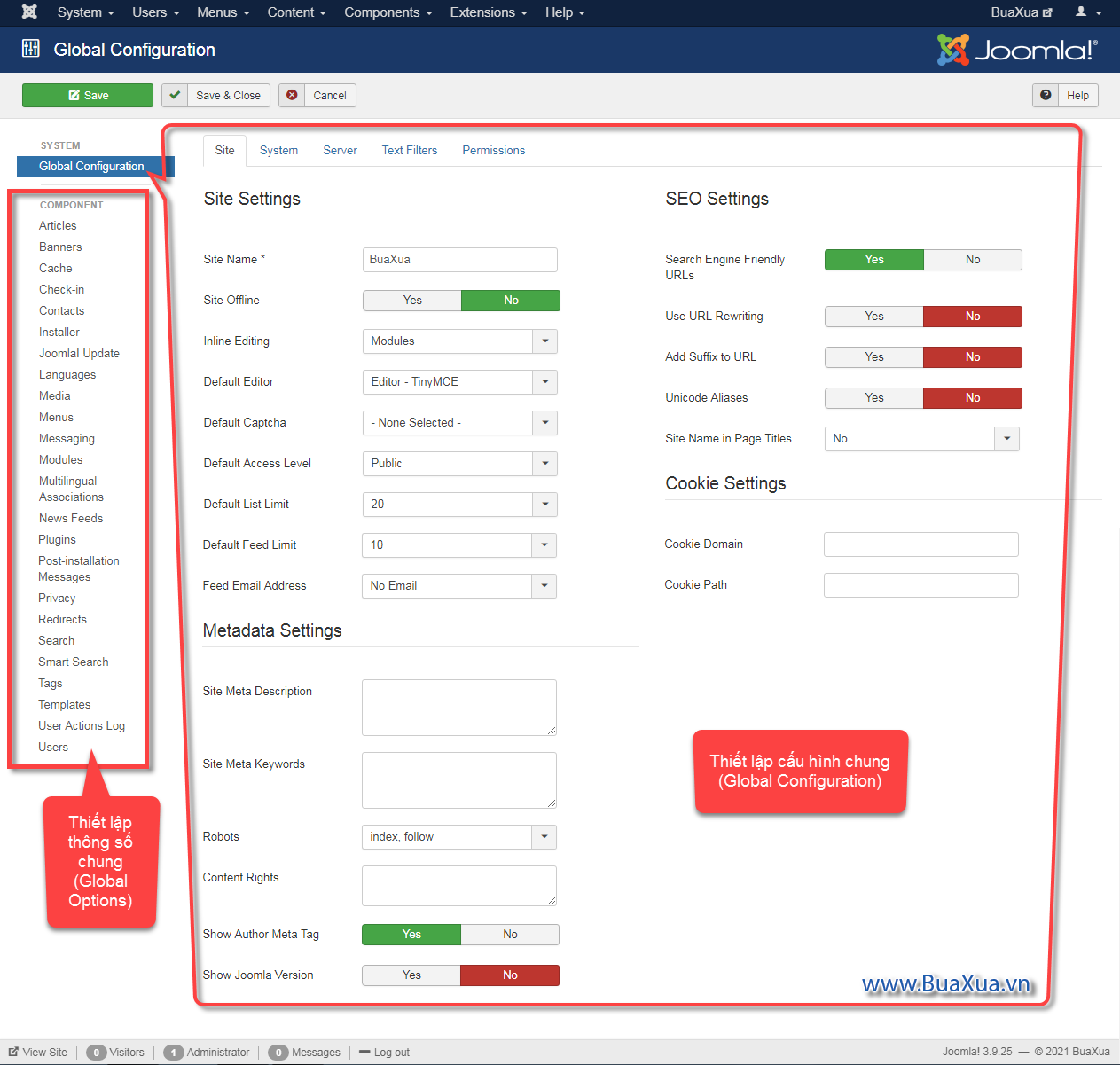
Task: Open the Default Access Level dropdown
Action: point(460,464)
